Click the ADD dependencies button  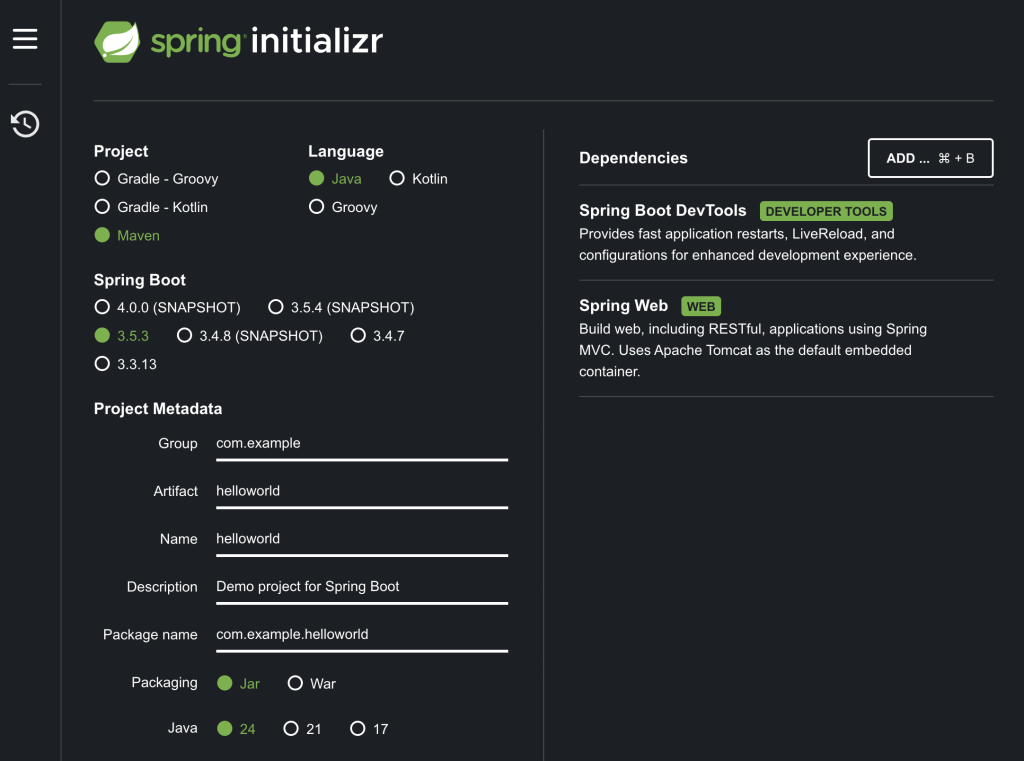click(930, 158)
